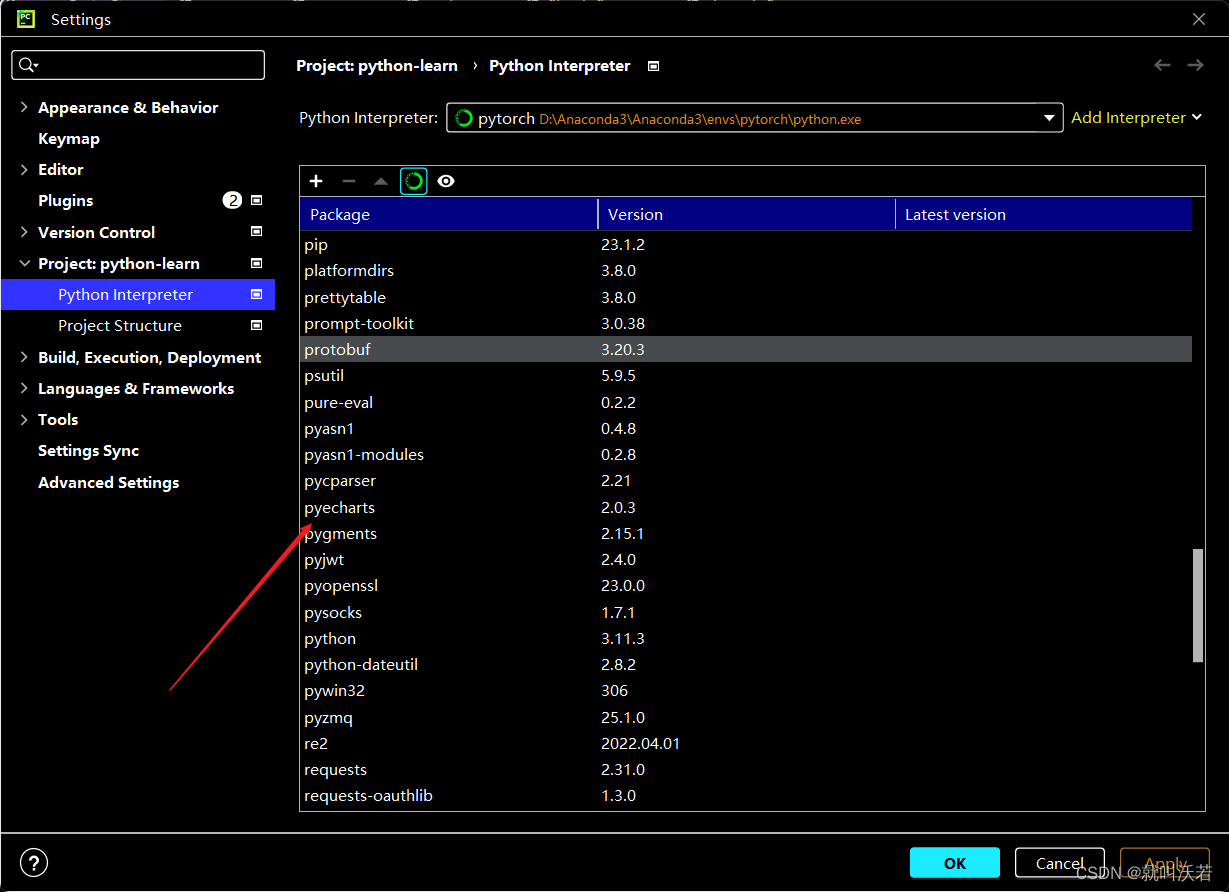Viewport: 1229px width, 892px height.
Task: Sort packages by the Package column header
Action: [340, 213]
